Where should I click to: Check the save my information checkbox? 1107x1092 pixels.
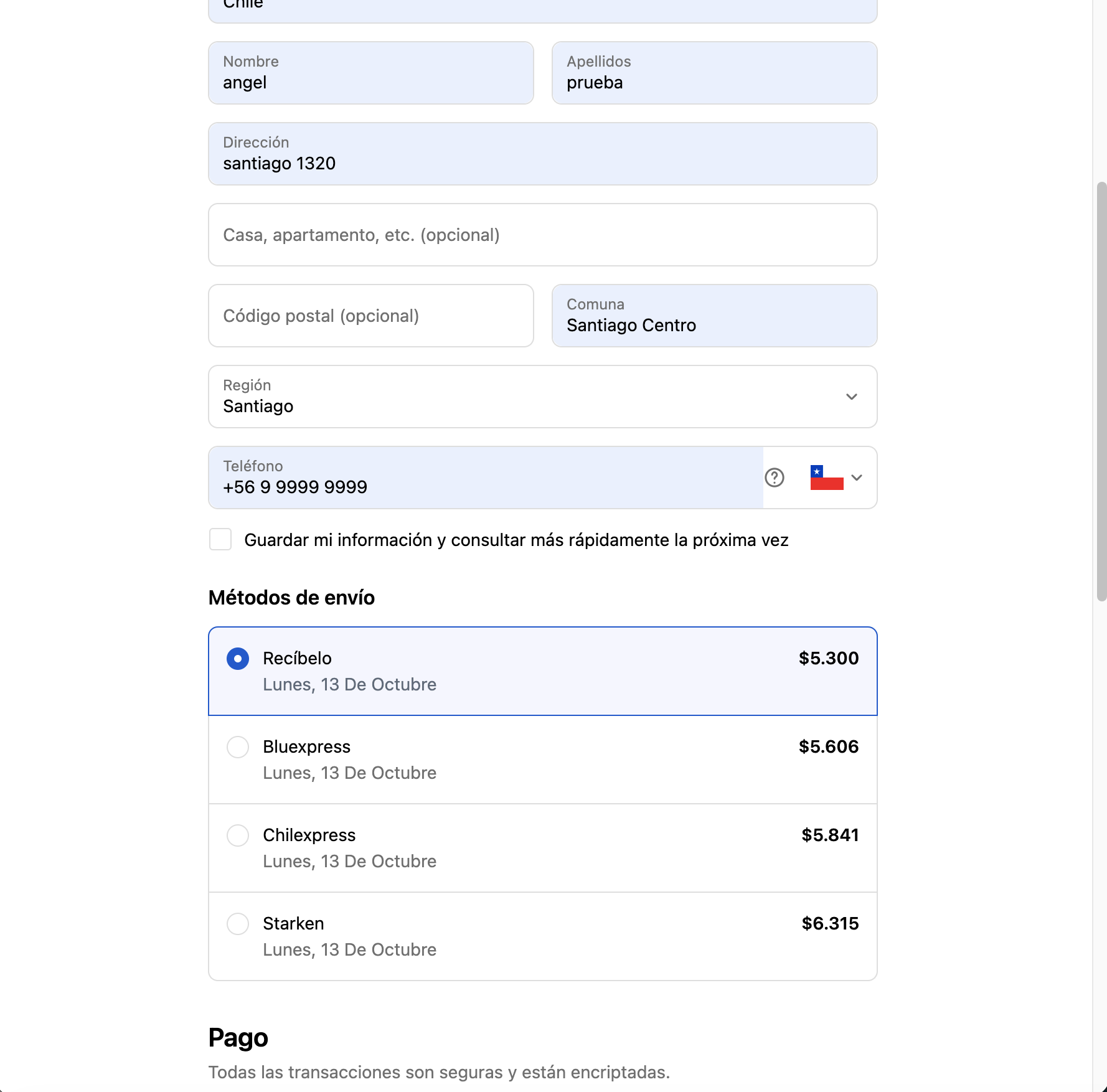[x=220, y=539]
